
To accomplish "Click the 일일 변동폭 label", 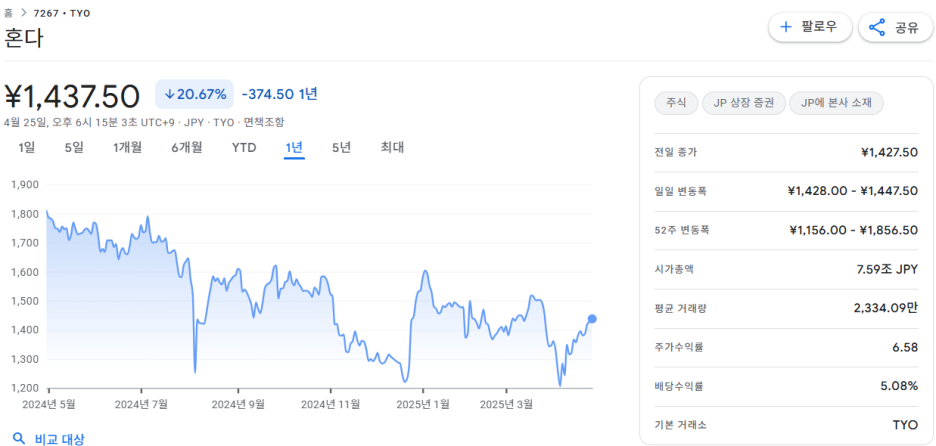I will pyautogui.click(x=682, y=192).
